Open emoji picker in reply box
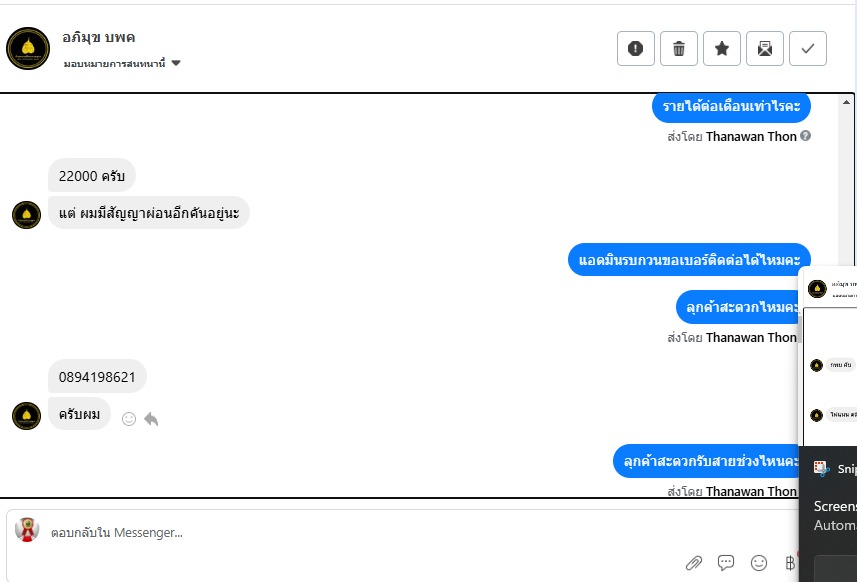857x582 pixels. [759, 563]
